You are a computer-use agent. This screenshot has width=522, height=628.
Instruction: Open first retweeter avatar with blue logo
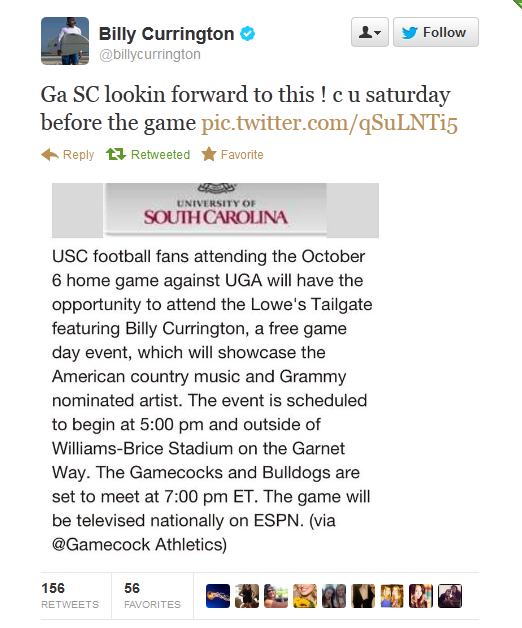218,596
